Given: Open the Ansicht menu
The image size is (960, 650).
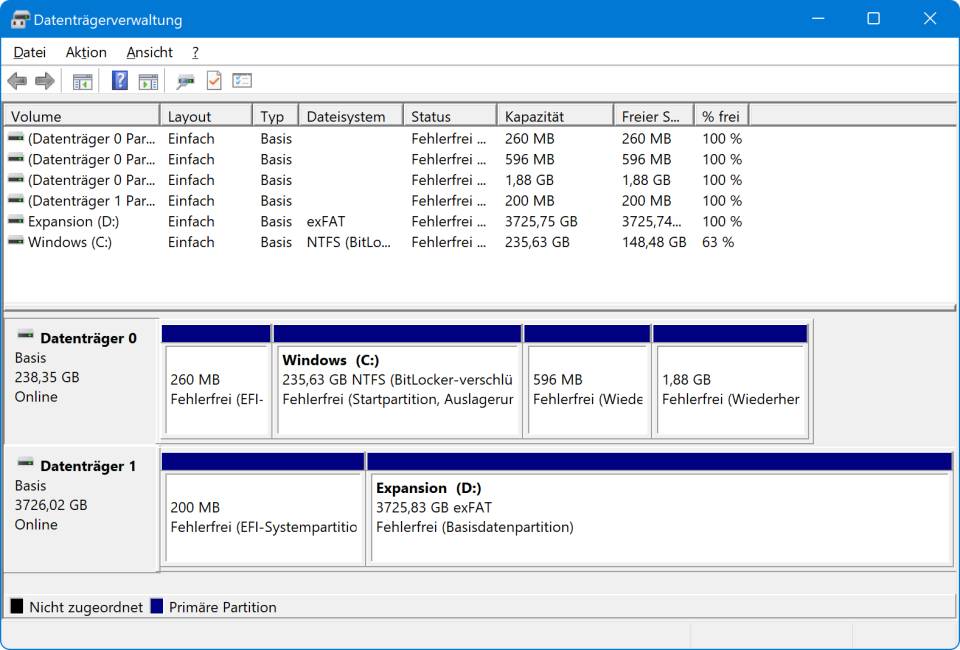Looking at the screenshot, I should click(149, 52).
